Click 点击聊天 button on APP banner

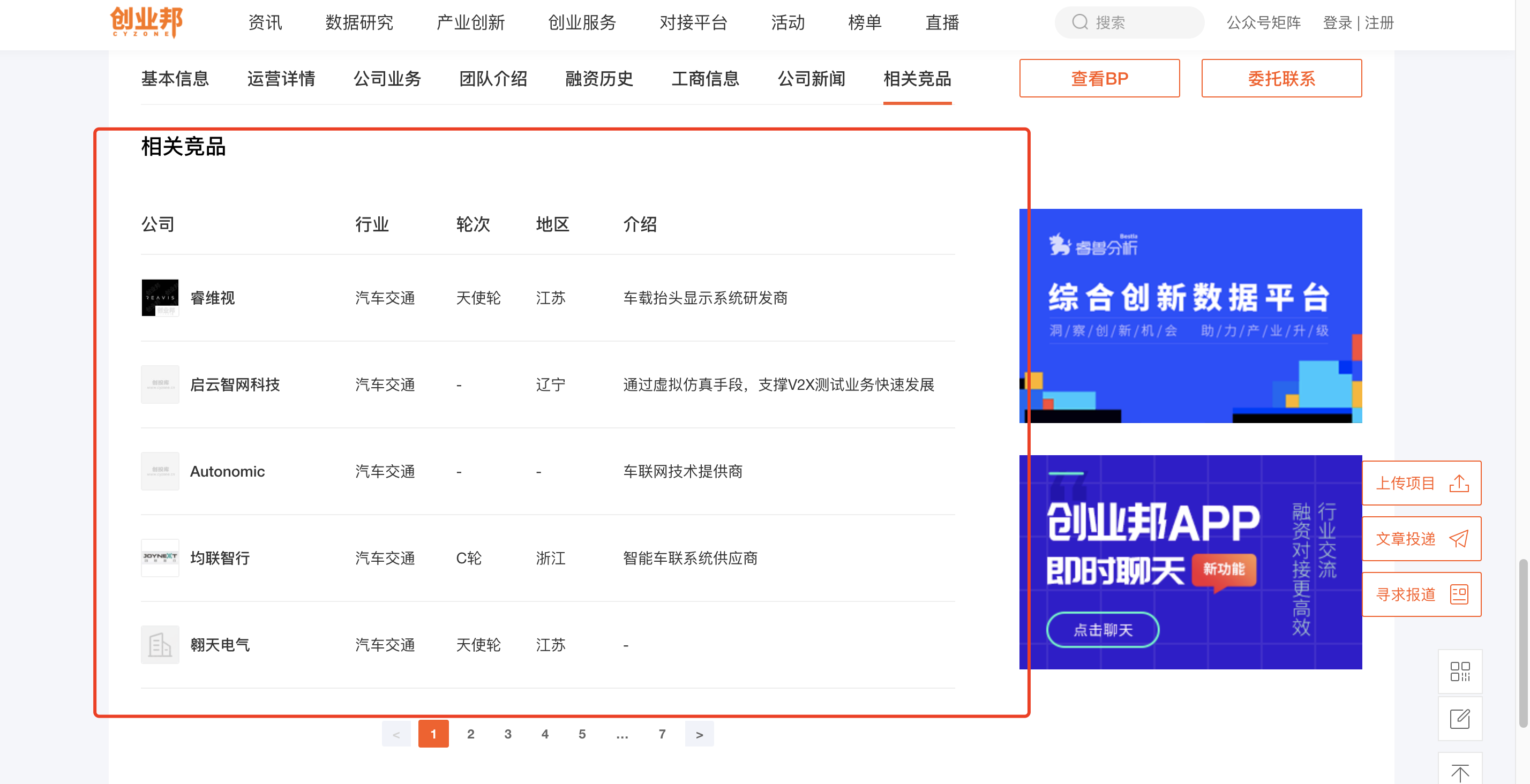point(1102,630)
